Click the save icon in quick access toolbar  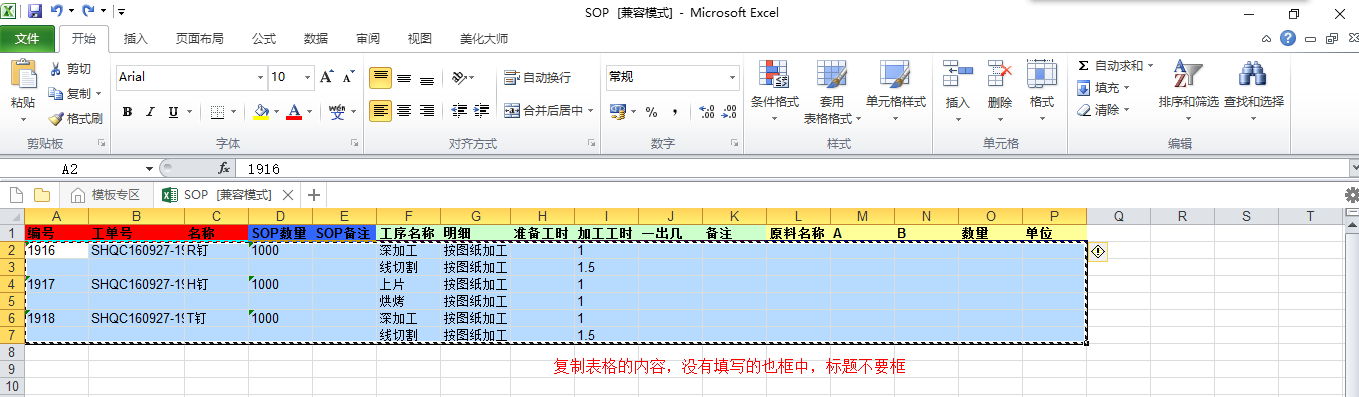tap(35, 12)
